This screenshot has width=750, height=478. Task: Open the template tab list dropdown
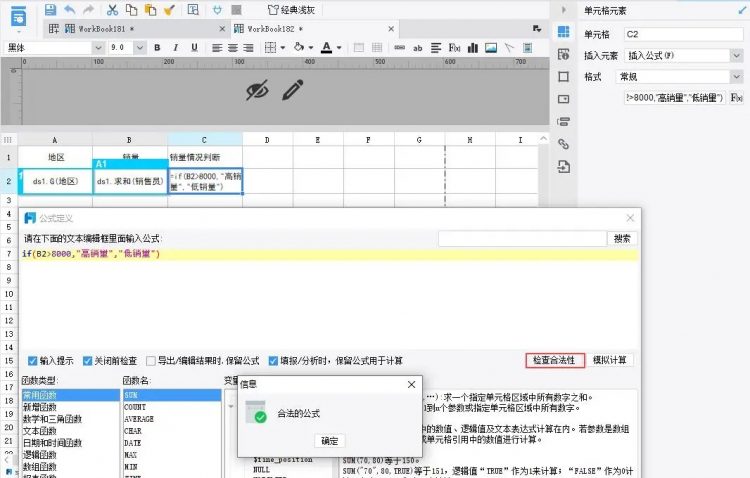537,29
